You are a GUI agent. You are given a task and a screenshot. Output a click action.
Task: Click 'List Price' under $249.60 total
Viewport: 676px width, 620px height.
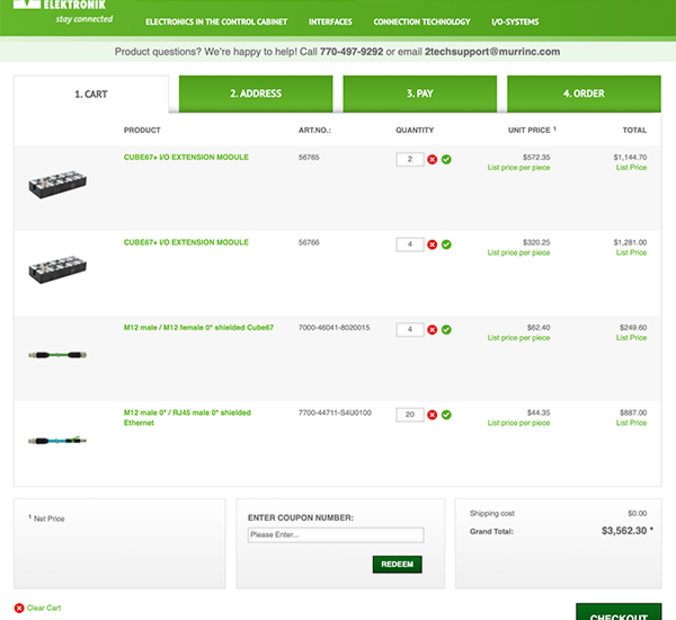point(631,338)
